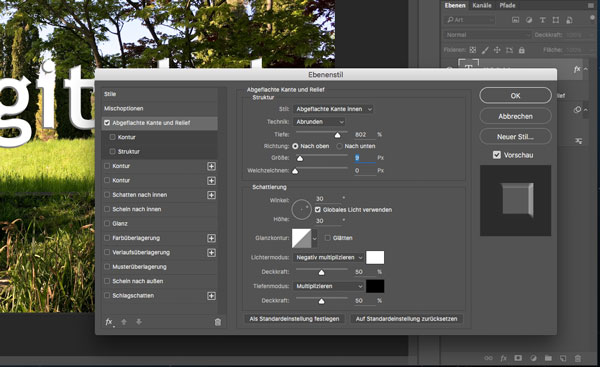This screenshot has height=367, width=600.
Task: Enable Schein nach innen checkbox
Action: click(107, 209)
